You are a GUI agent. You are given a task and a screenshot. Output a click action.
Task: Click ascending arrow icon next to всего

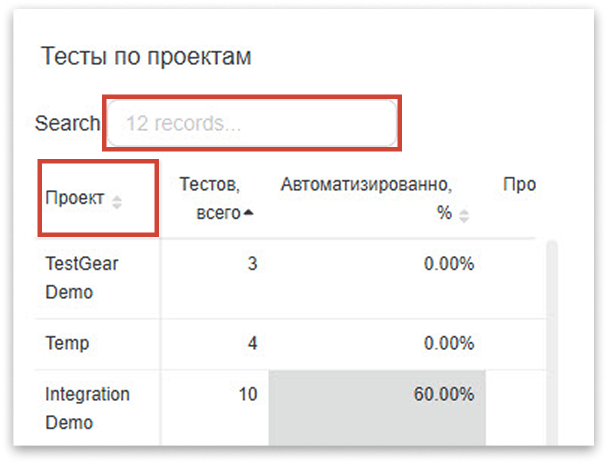coord(248,213)
